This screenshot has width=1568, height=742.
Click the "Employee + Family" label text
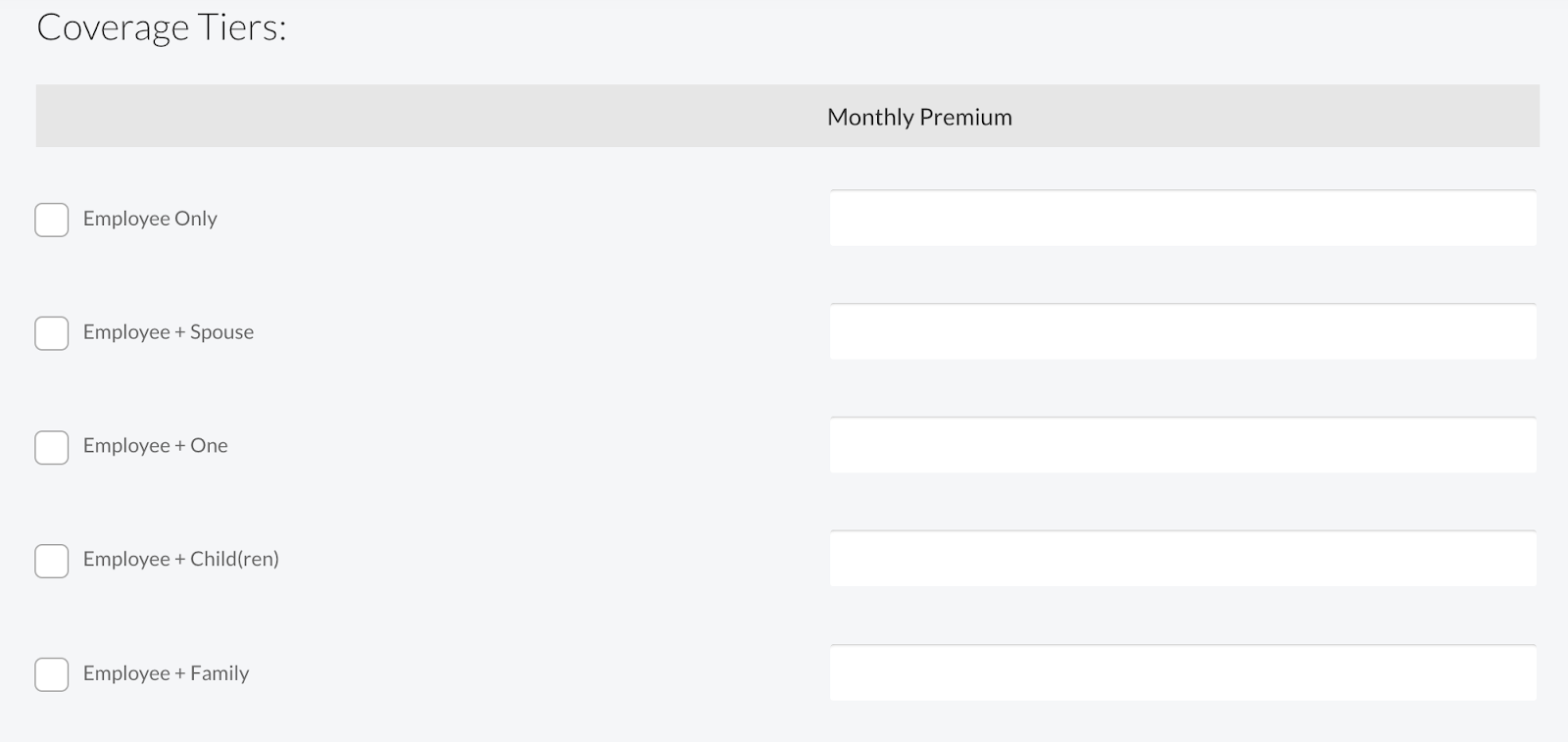[x=167, y=673]
